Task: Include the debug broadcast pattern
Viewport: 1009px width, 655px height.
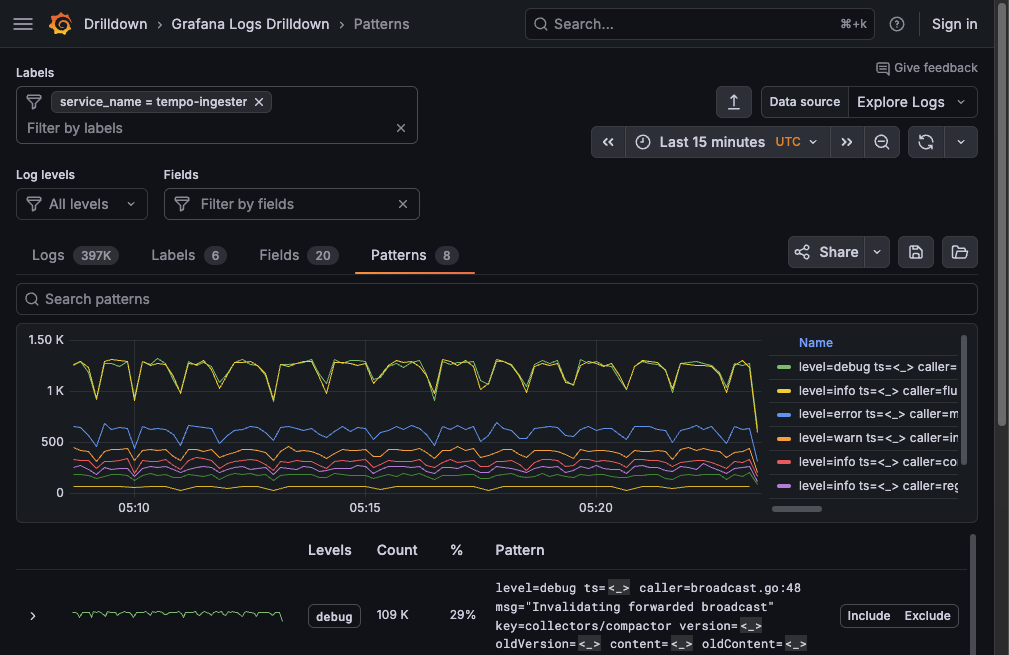Action: click(x=868, y=616)
